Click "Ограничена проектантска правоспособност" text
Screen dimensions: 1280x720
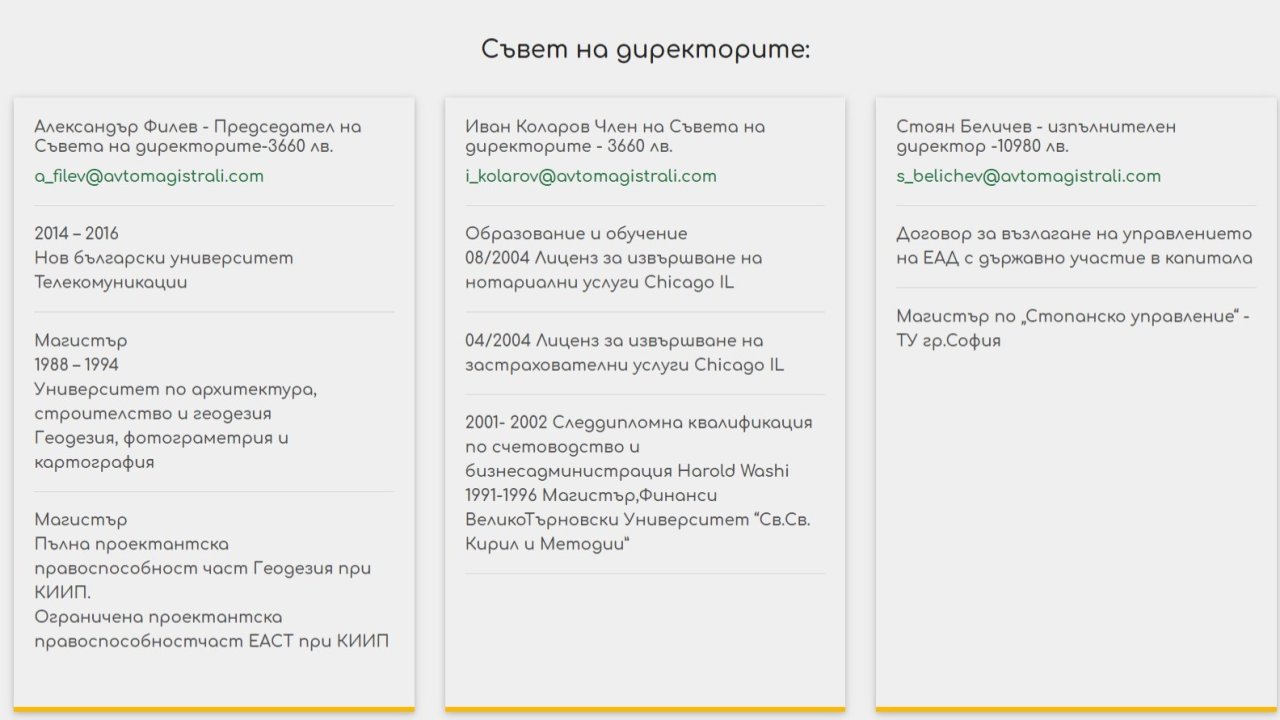pos(211,629)
